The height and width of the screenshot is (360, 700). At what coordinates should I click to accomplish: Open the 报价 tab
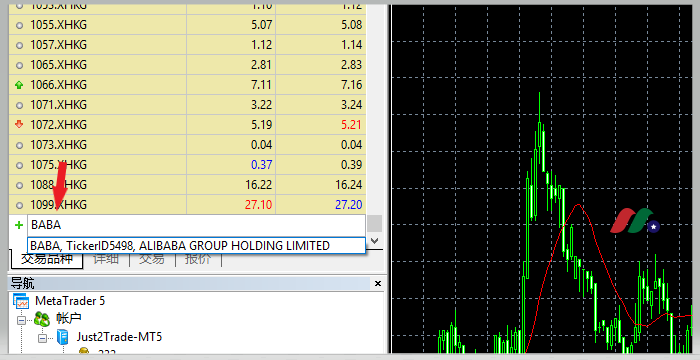[x=198, y=259]
